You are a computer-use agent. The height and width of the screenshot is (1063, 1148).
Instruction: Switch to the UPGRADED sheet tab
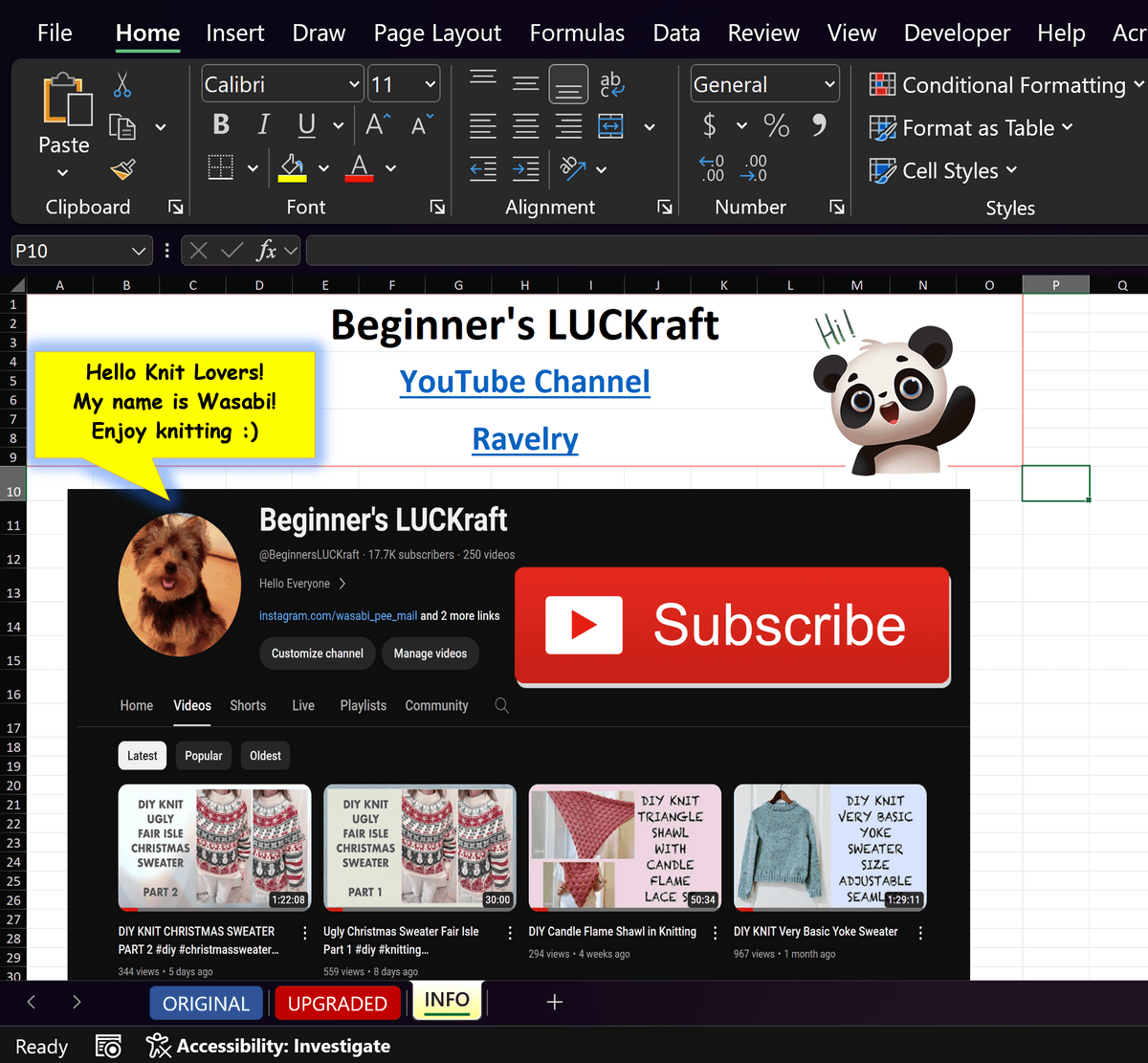(337, 1004)
